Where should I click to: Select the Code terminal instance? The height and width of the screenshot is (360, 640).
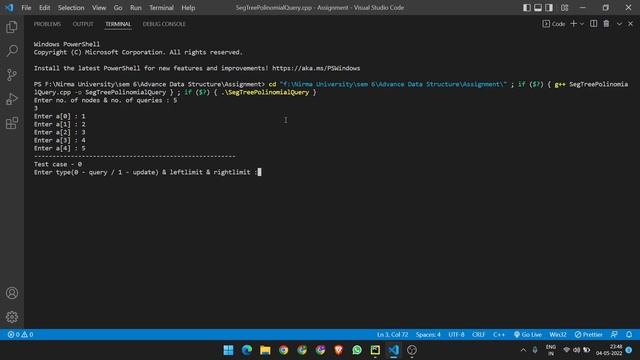[x=554, y=24]
